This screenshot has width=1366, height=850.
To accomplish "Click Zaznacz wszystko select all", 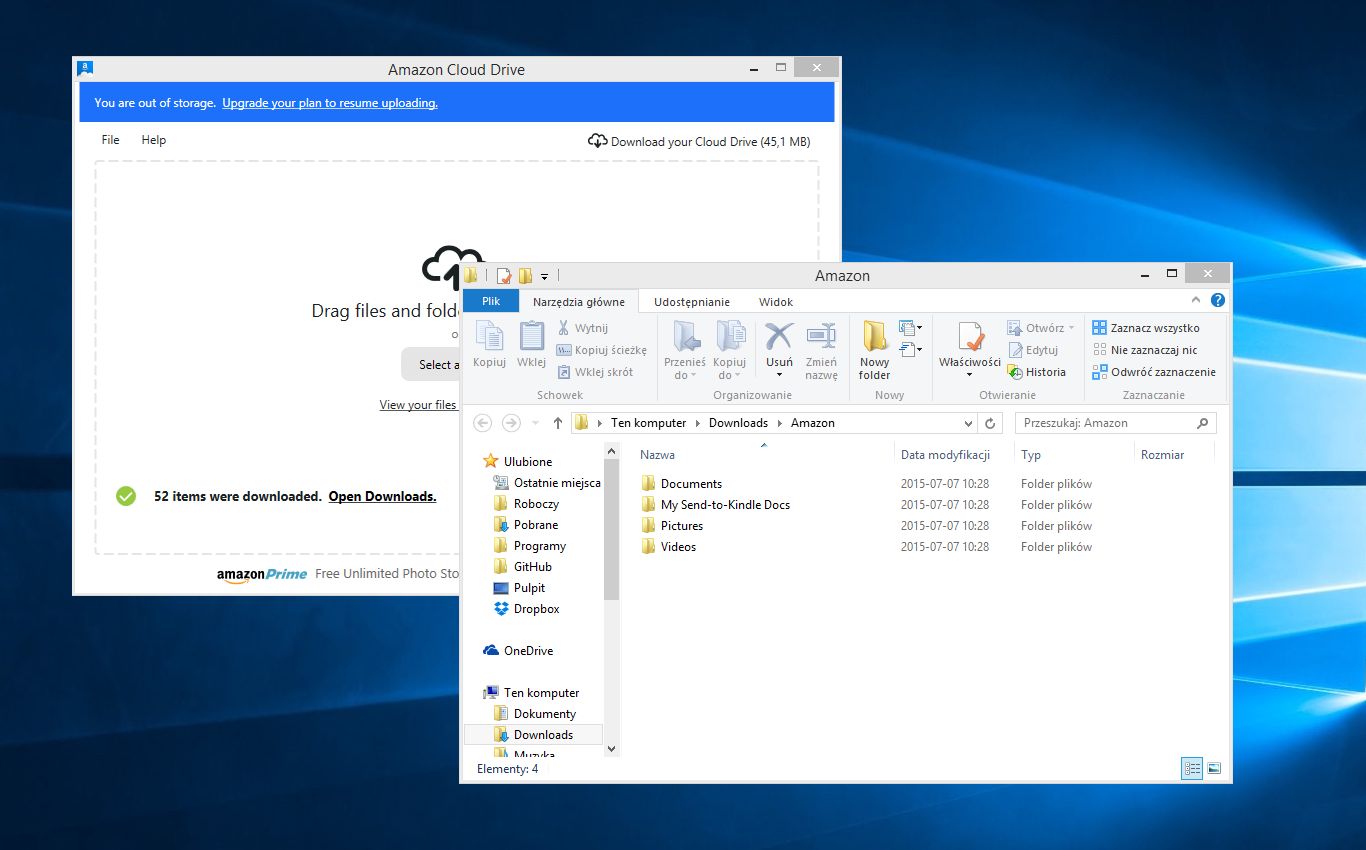I will coord(1146,328).
